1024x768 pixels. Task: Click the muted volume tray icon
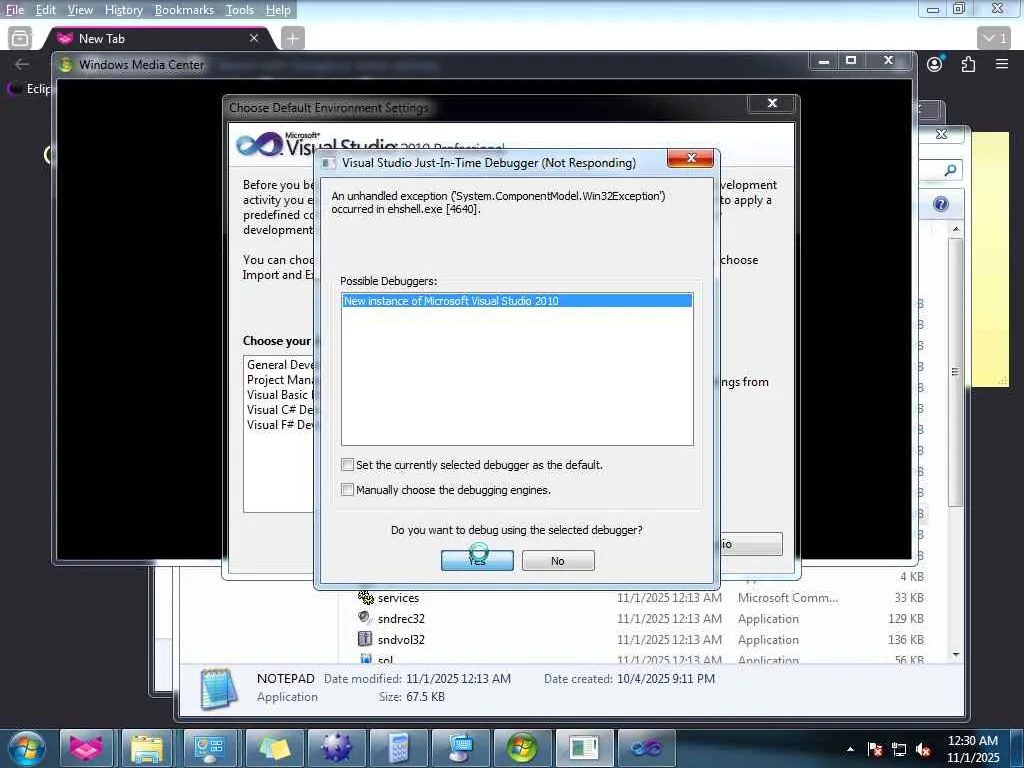click(923, 749)
